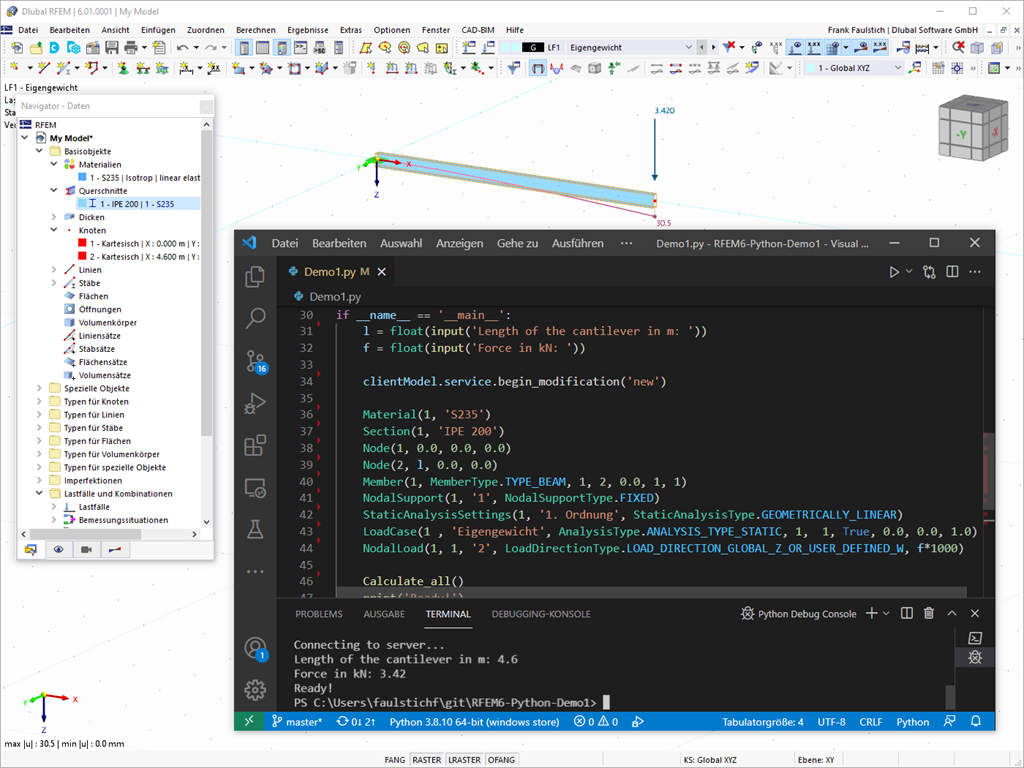Open the Berechnen menu
The width and height of the screenshot is (1024, 768).
(256, 30)
